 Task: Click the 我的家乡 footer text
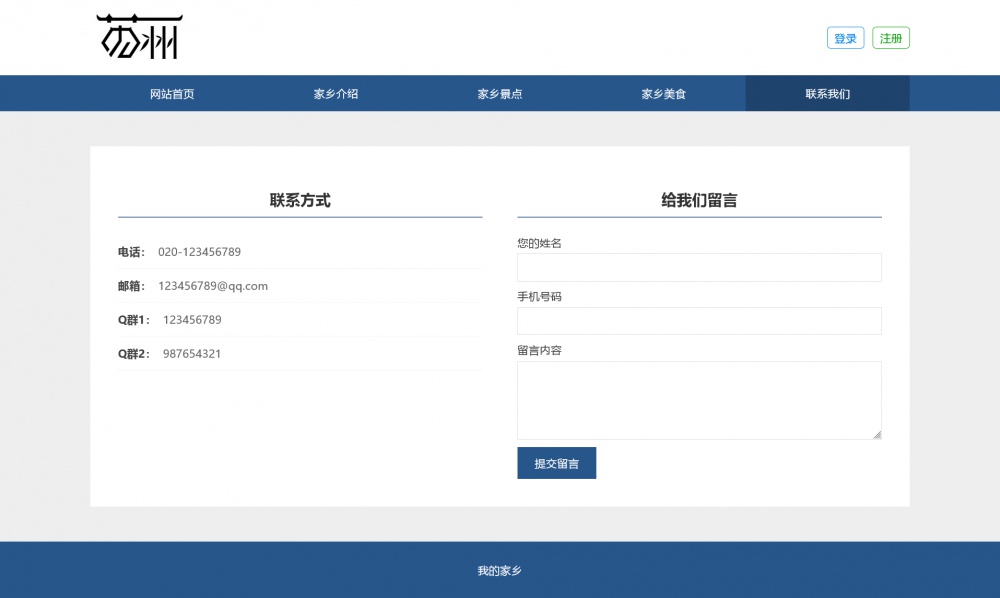tap(499, 571)
